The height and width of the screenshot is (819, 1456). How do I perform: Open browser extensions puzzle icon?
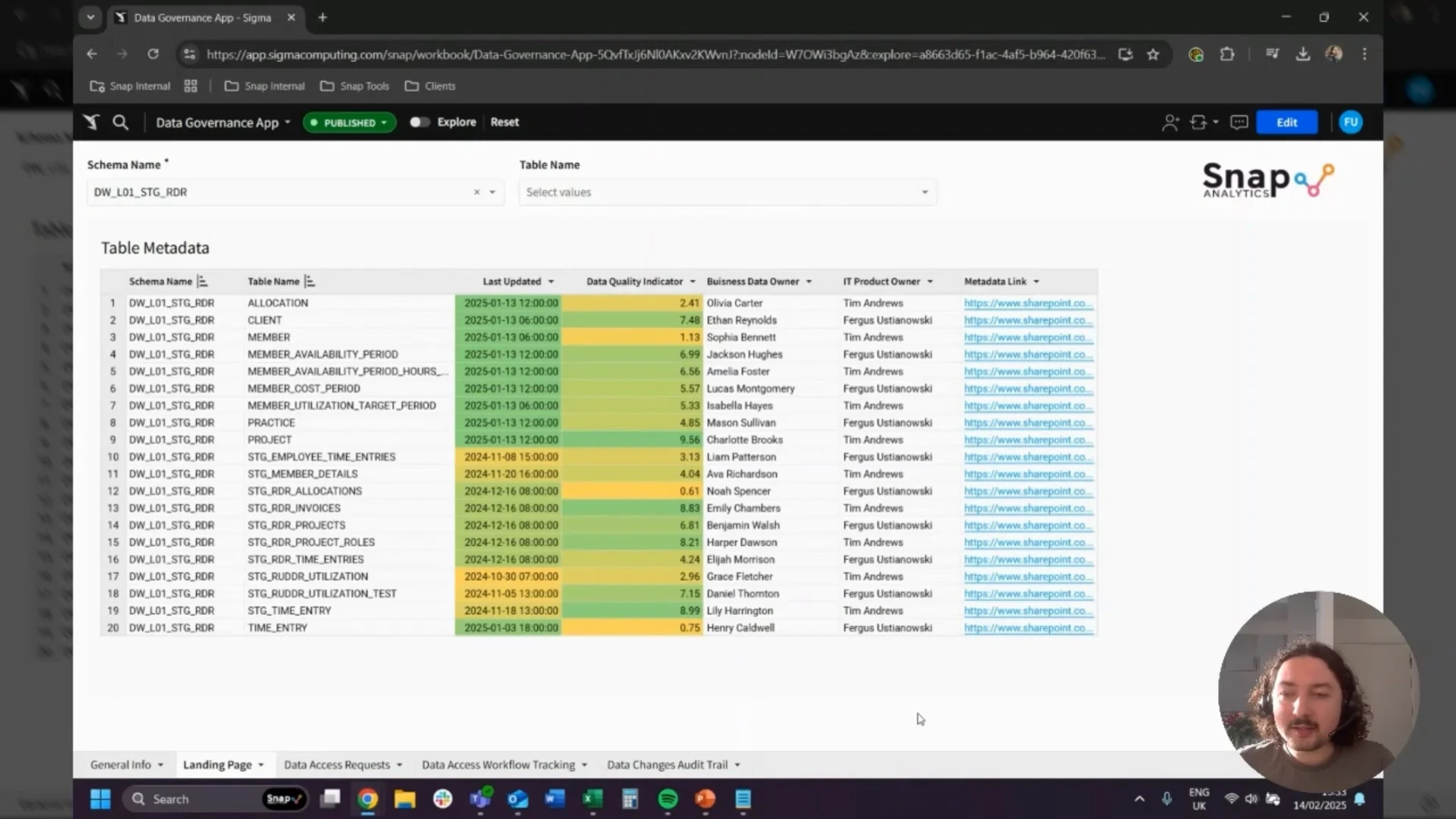click(x=1227, y=54)
